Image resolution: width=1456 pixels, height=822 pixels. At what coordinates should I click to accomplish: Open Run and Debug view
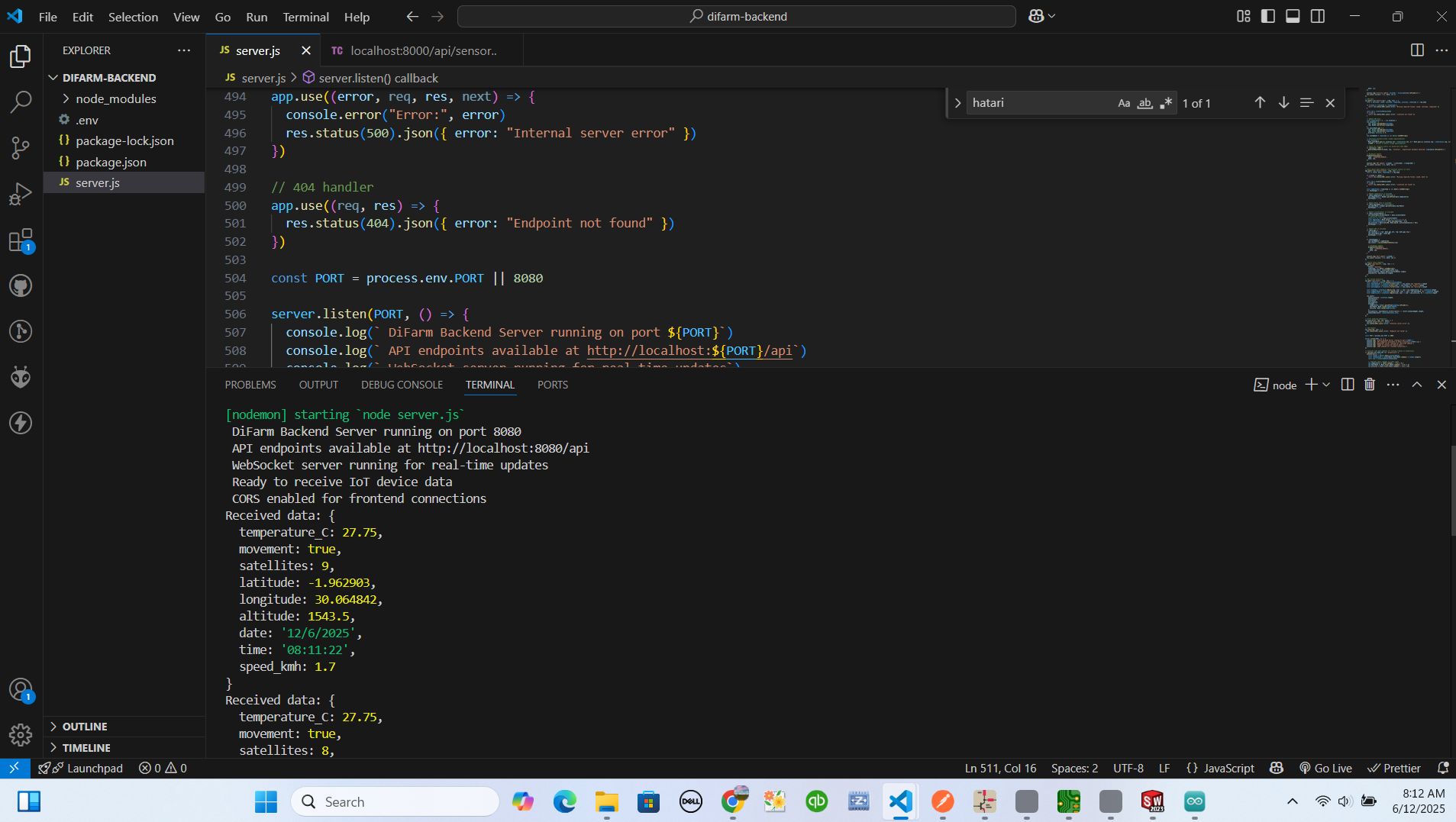click(x=21, y=194)
